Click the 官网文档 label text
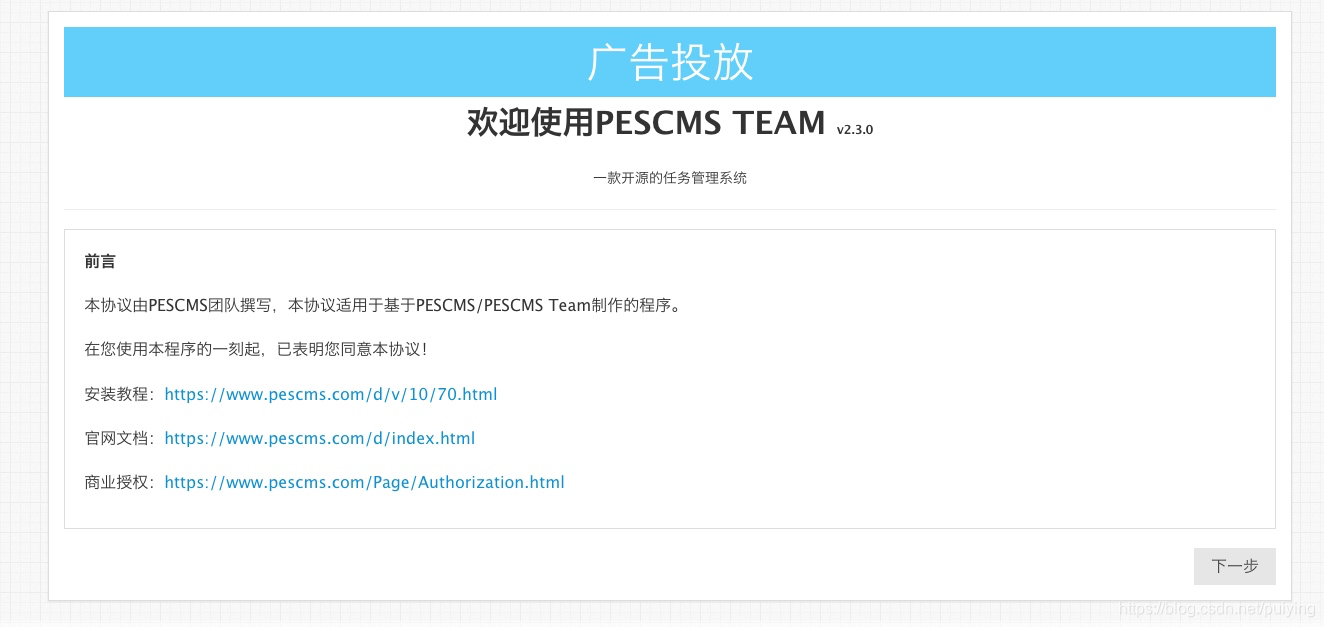Viewport: 1324px width, 627px height. tap(119, 438)
